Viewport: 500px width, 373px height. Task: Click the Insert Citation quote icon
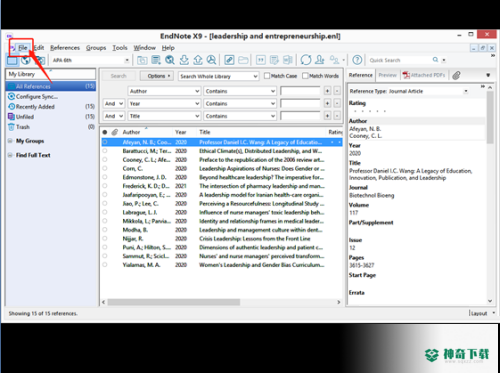[261, 60]
